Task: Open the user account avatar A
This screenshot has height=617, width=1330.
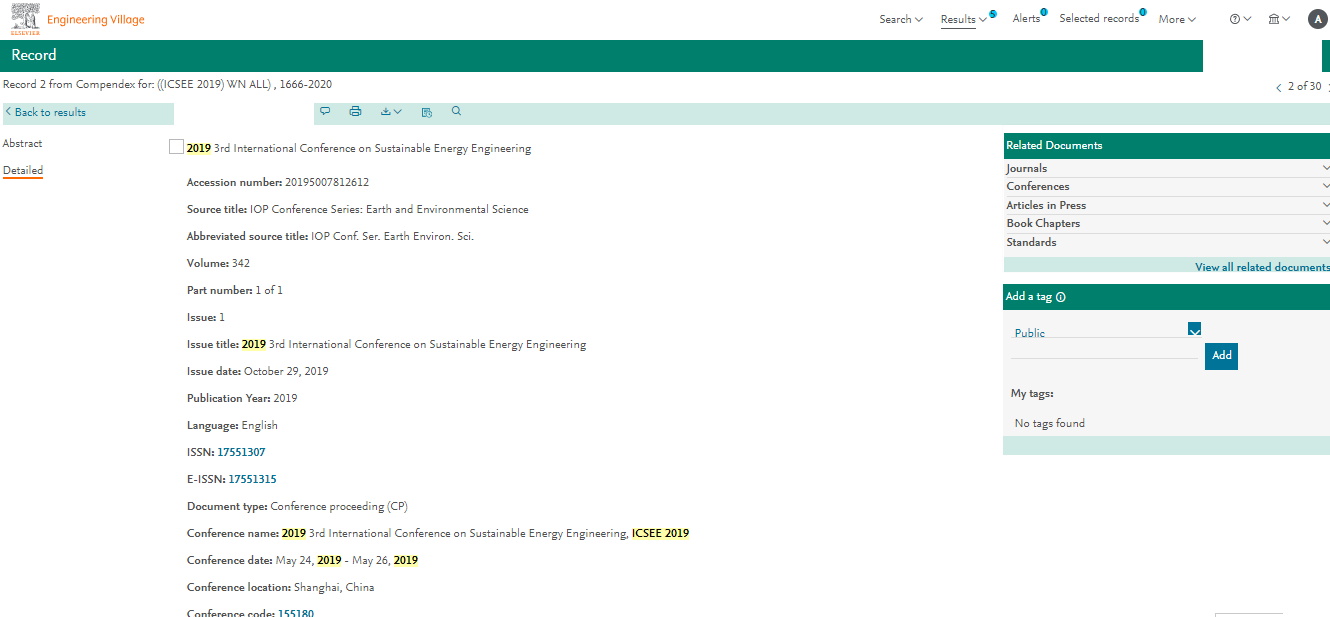Action: point(1317,19)
